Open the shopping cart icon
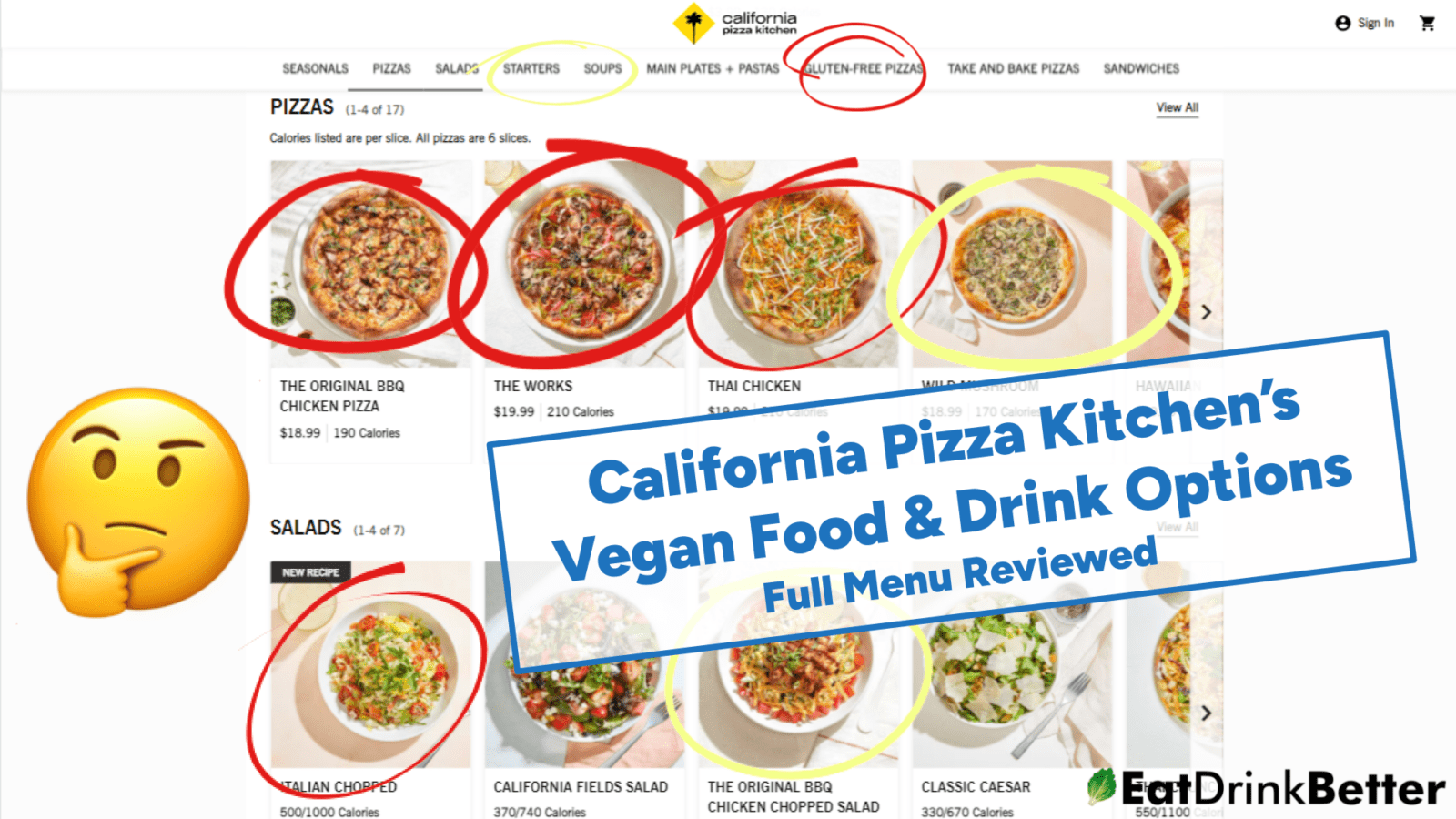 coord(1427,23)
